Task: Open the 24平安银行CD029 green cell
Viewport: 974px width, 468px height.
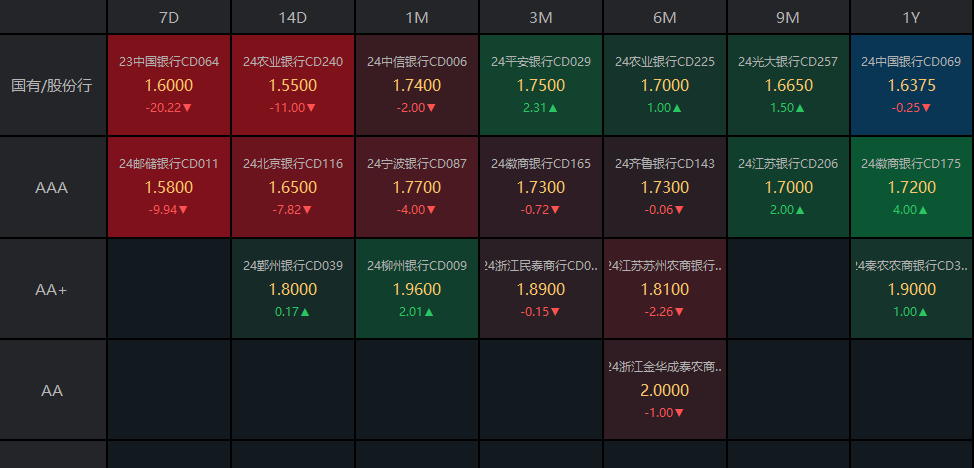Action: (x=541, y=85)
